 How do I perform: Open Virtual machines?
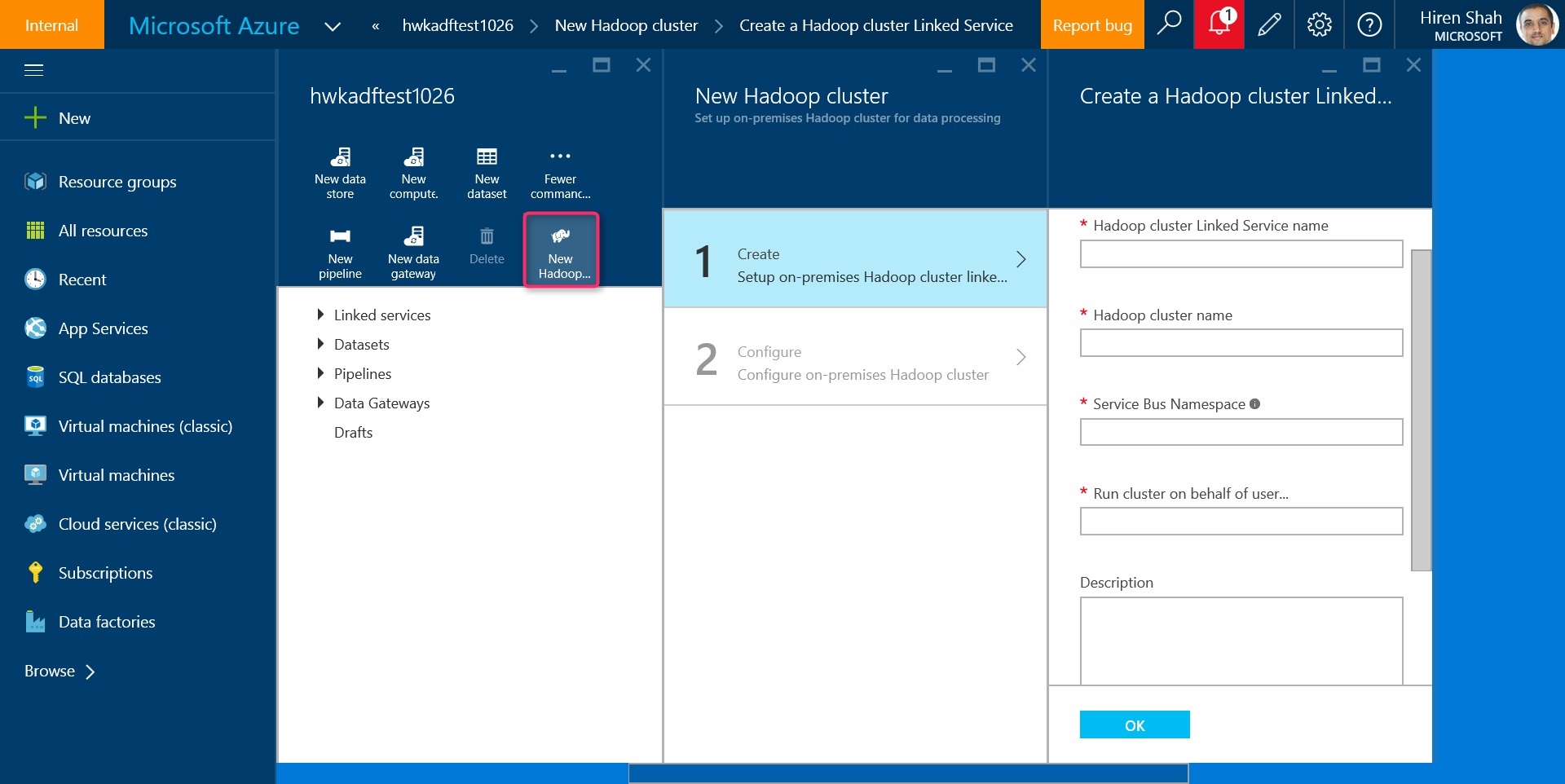99,475
